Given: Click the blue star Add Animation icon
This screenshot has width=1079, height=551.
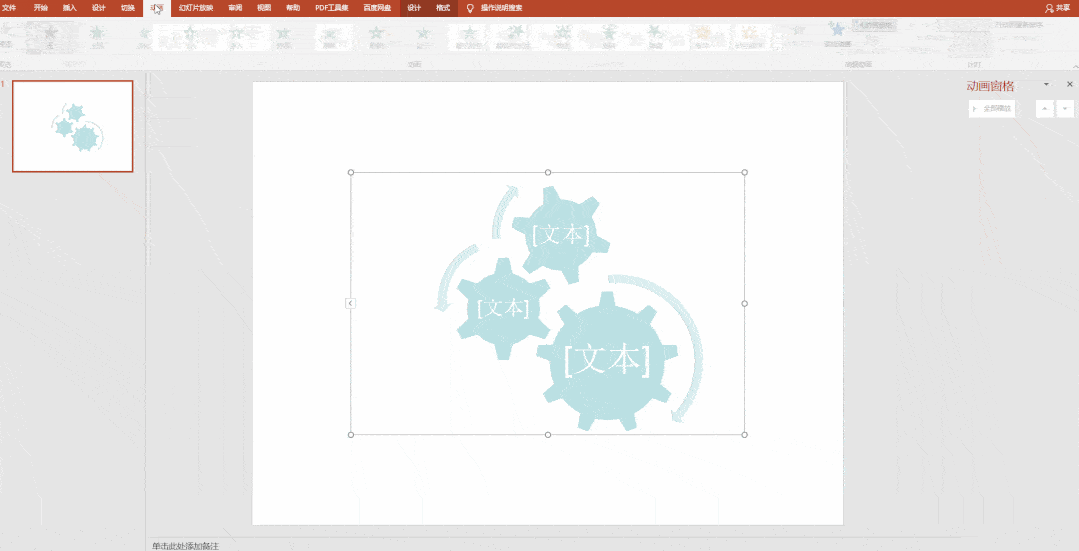Looking at the screenshot, I should pyautogui.click(x=837, y=29).
